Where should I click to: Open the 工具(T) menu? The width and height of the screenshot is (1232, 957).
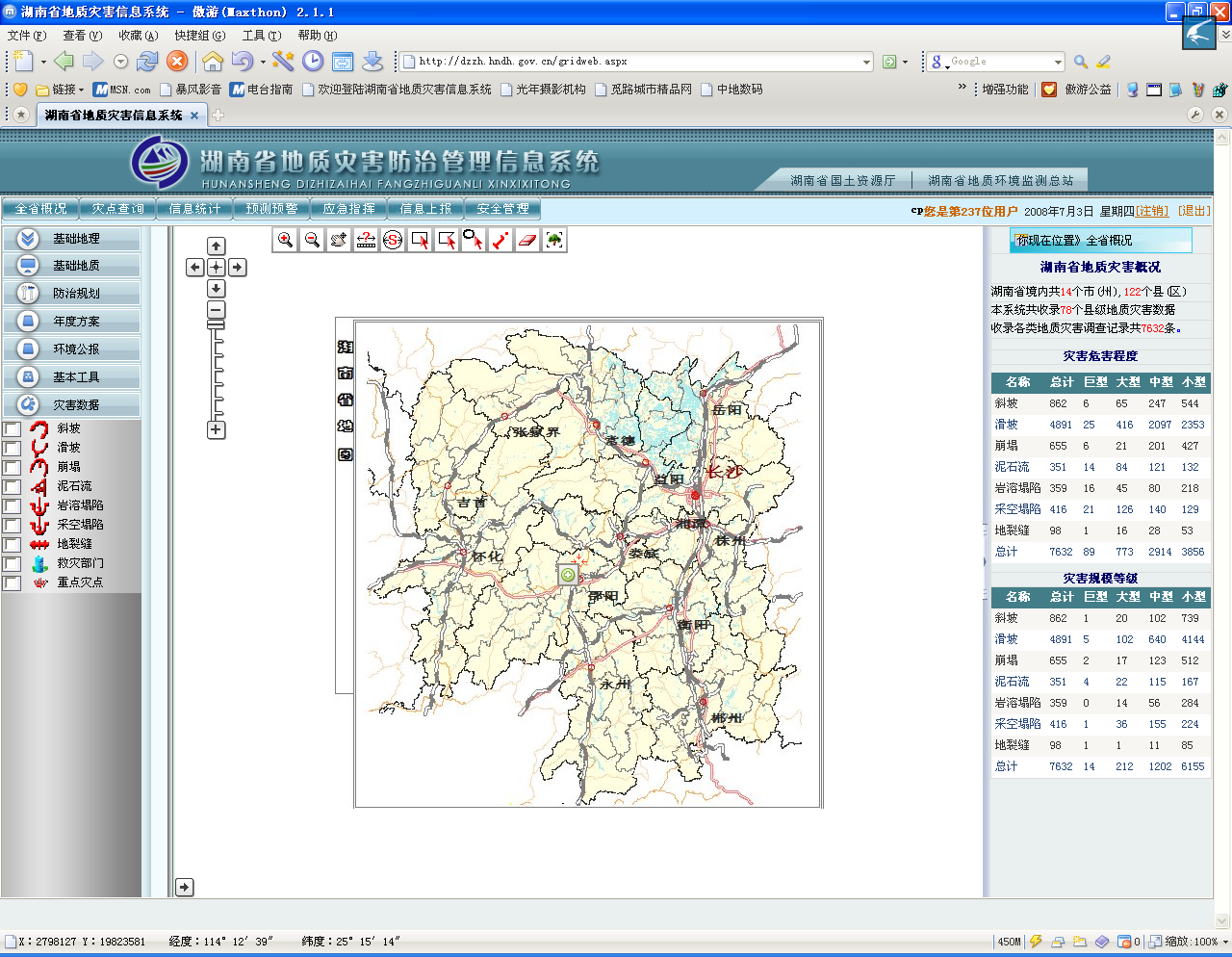tap(261, 36)
